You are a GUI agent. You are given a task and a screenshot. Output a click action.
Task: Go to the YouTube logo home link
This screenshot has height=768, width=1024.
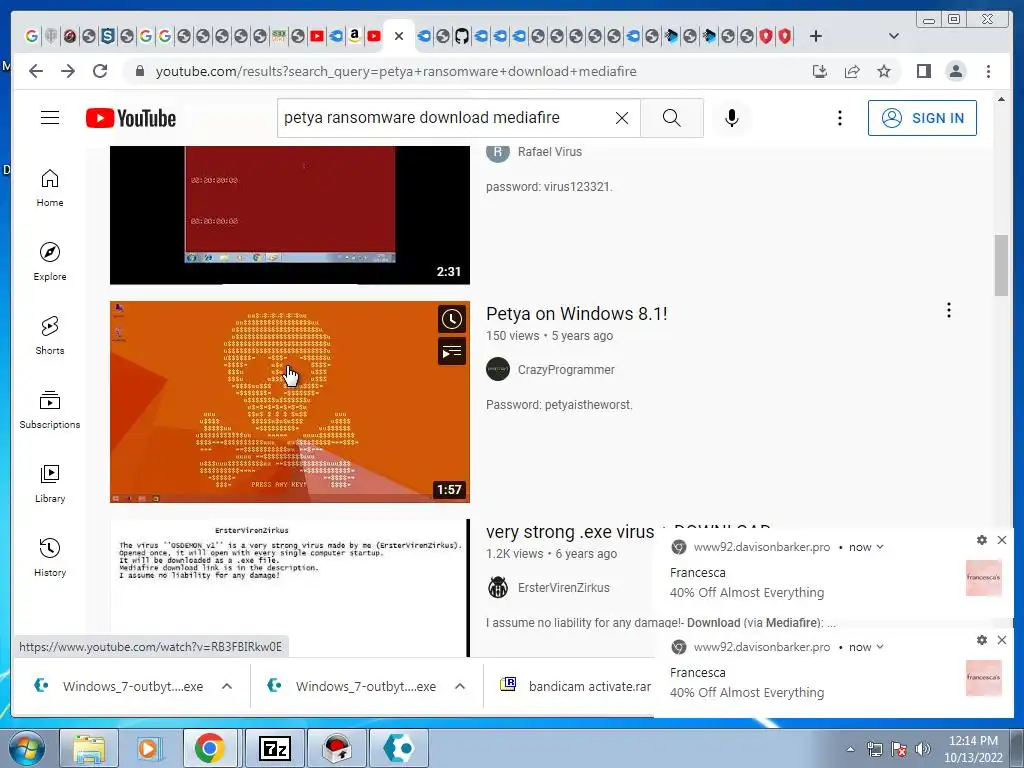[x=131, y=118]
